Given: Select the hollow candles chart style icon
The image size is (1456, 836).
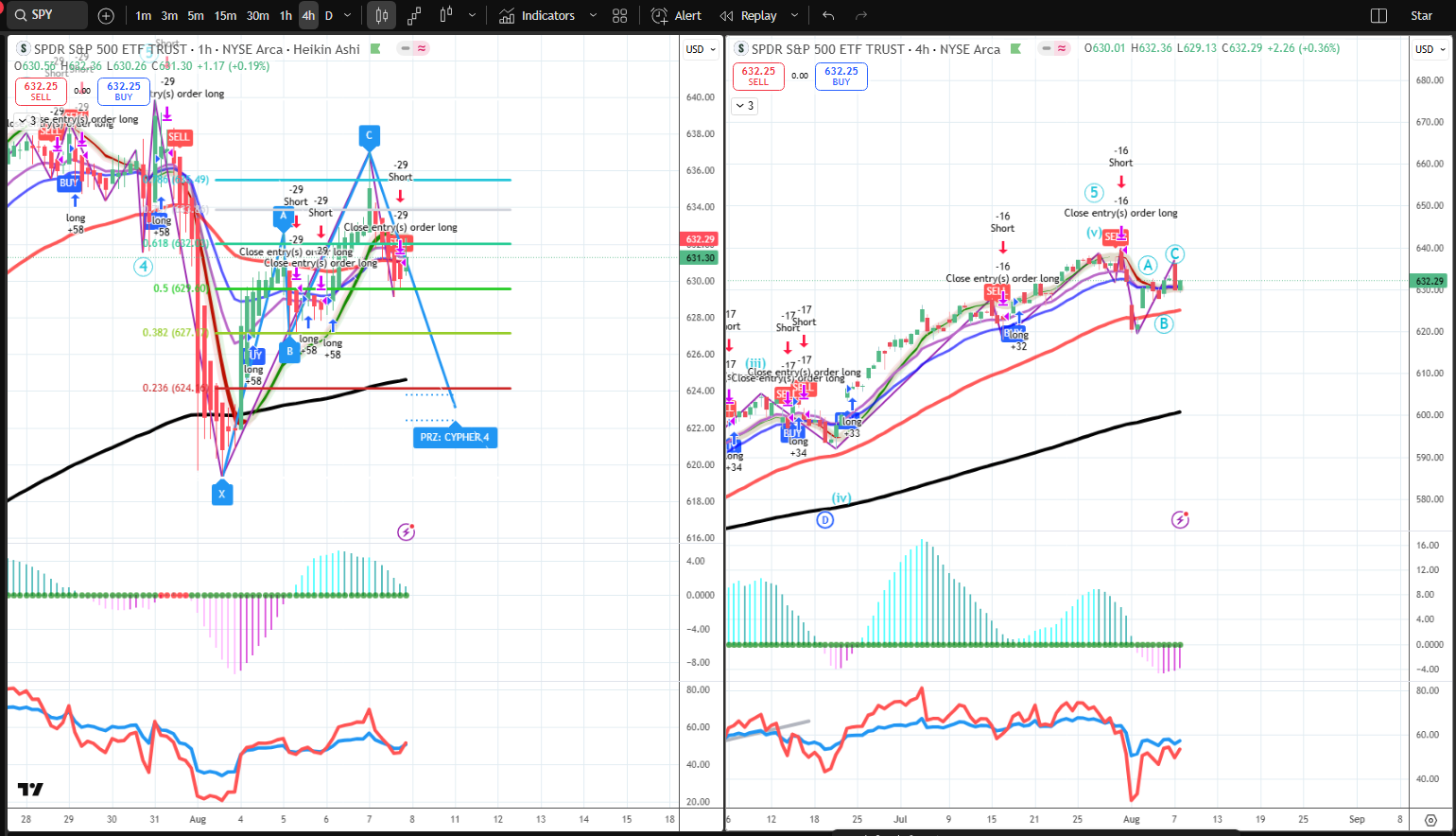Looking at the screenshot, I should pos(446,15).
